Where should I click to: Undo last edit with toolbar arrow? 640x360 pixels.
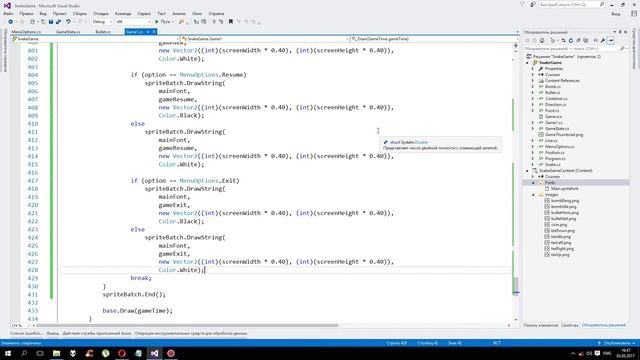68,22
